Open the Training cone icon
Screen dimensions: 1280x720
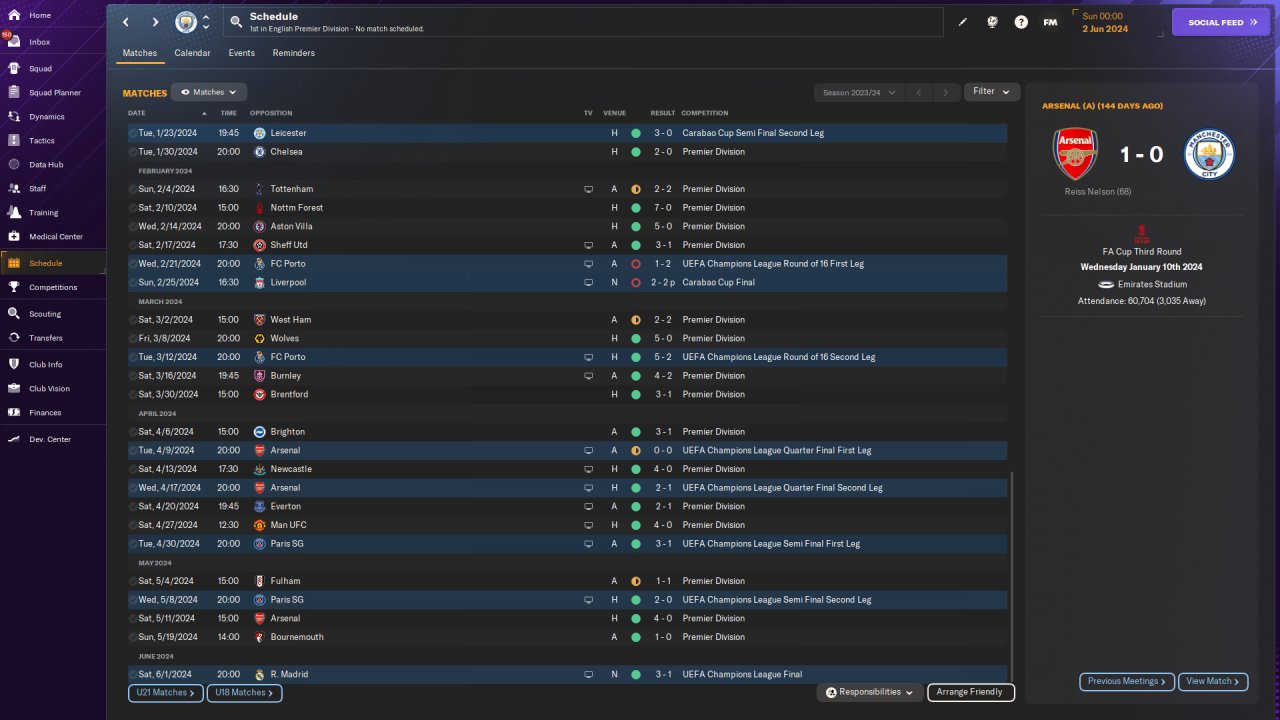14,213
